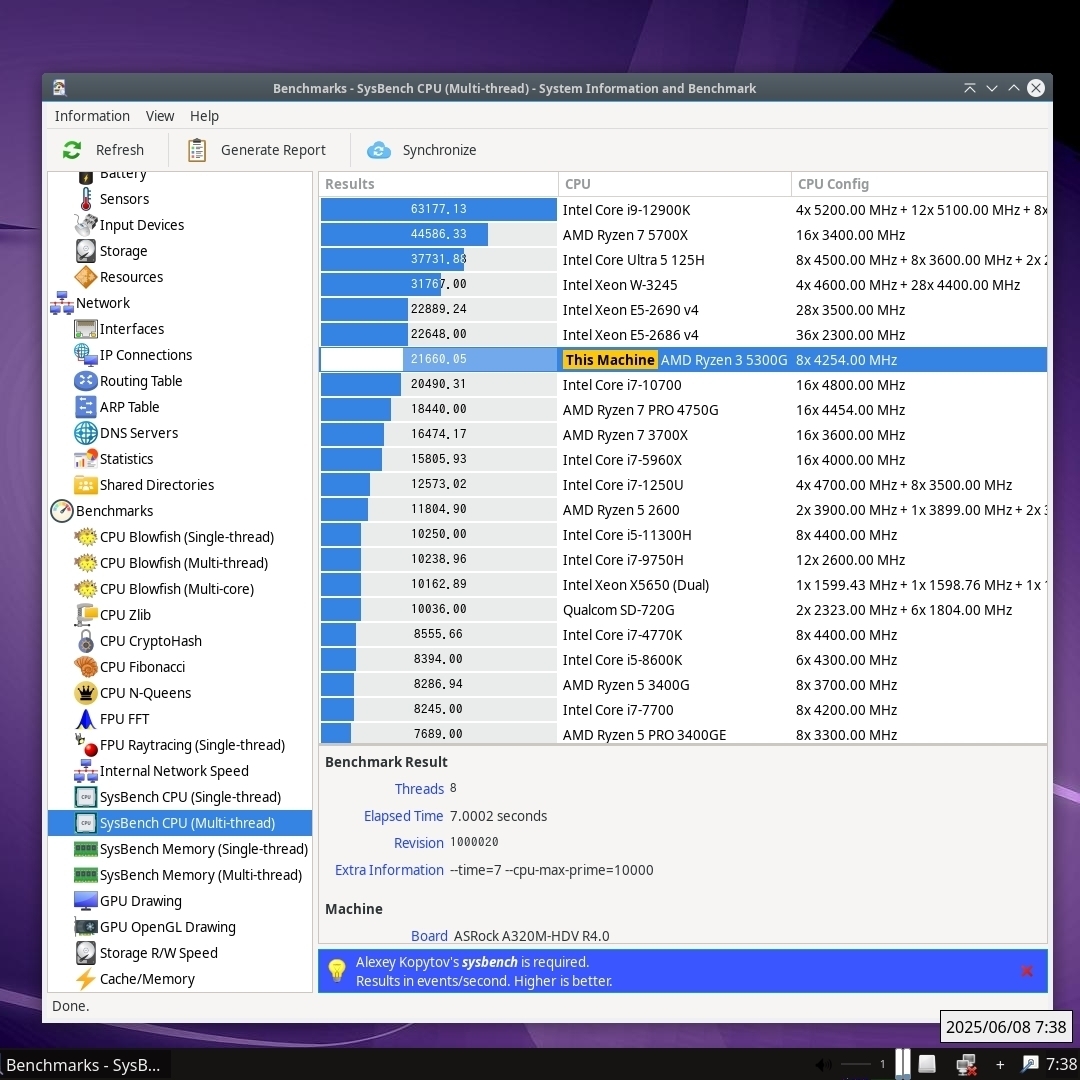Select the Input Devices icon
Image resolution: width=1080 pixels, height=1080 pixels.
85,225
